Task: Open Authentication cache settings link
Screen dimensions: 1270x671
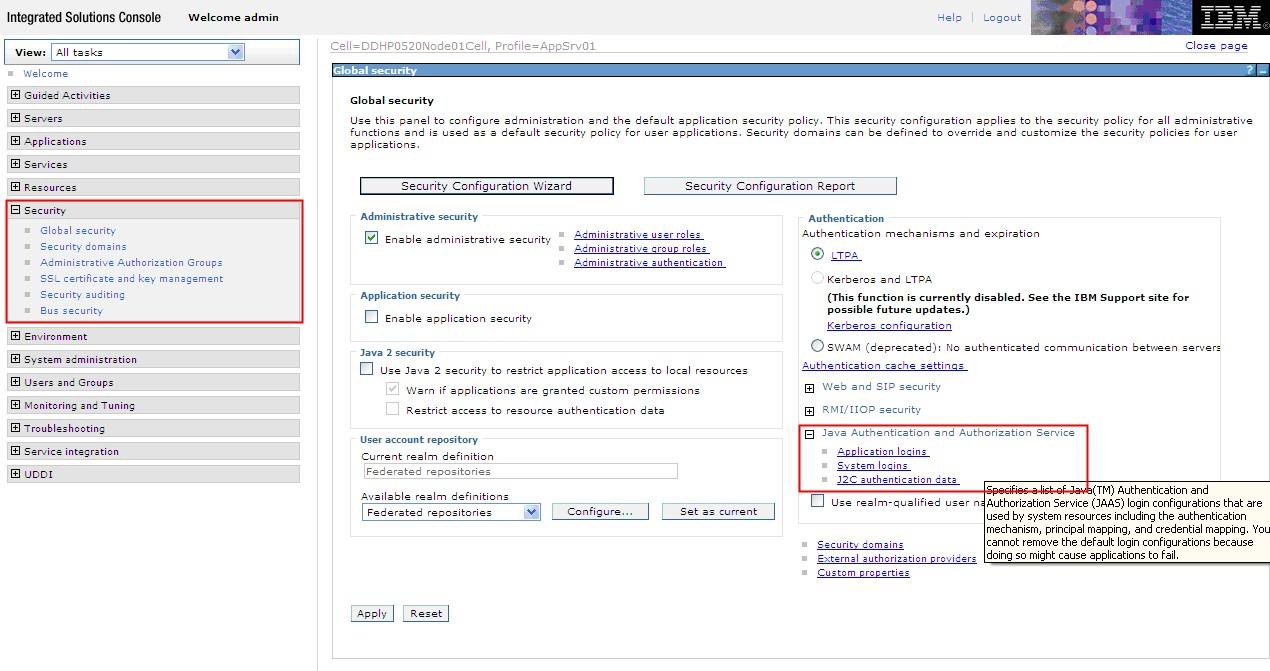Action: pos(884,365)
